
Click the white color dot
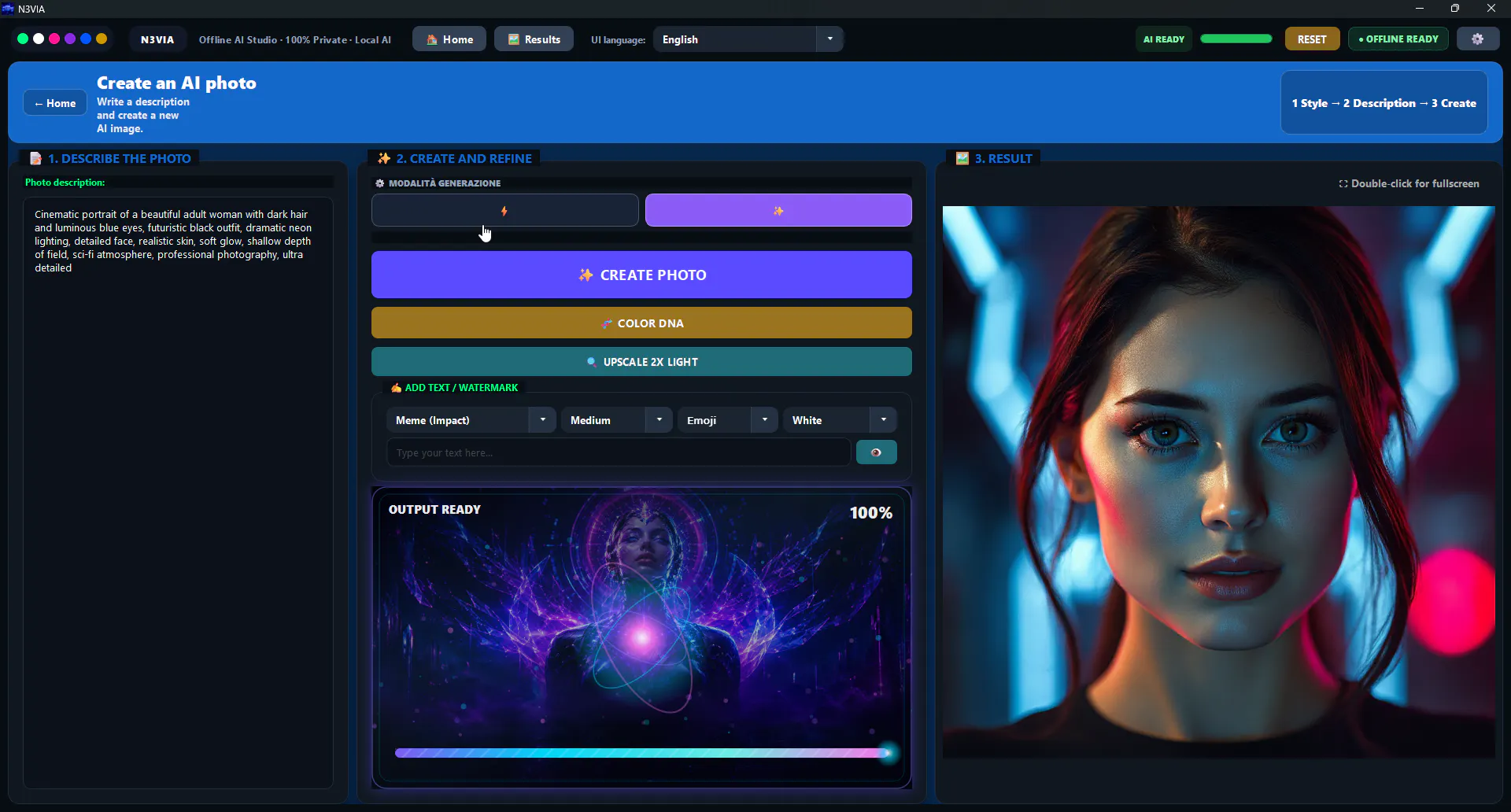[39, 39]
